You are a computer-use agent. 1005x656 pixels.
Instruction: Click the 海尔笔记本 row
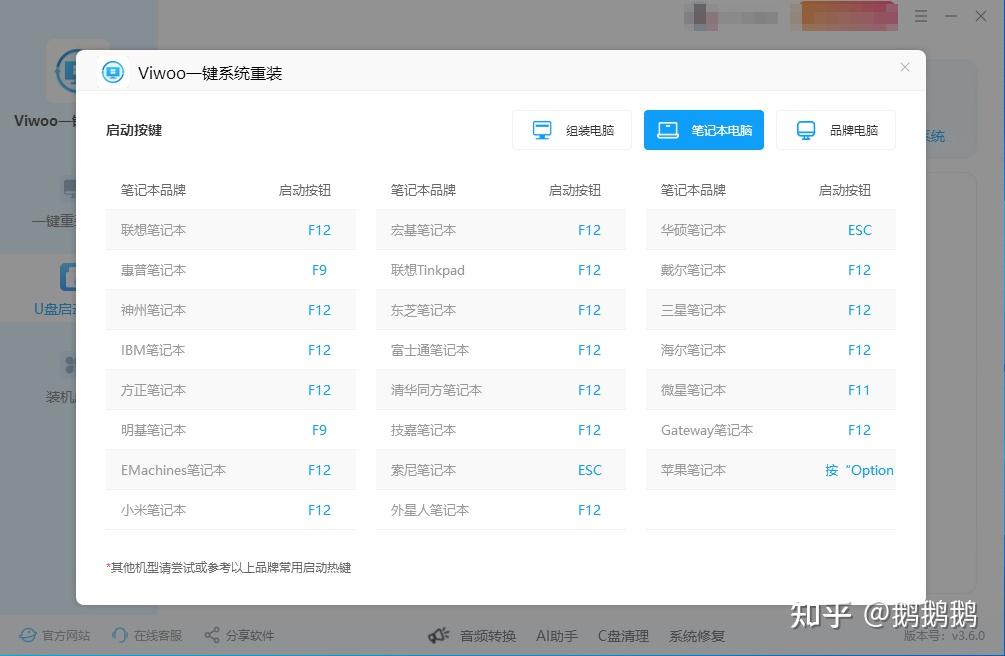point(771,350)
